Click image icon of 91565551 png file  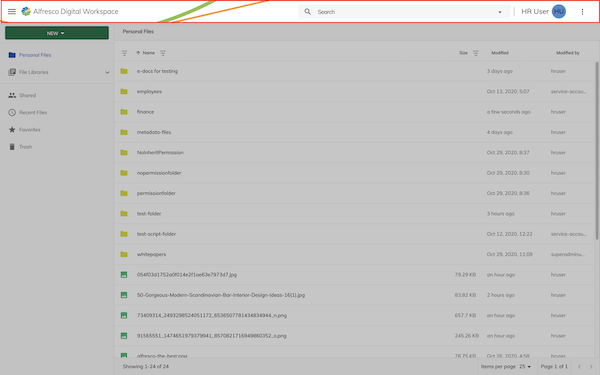click(x=124, y=336)
